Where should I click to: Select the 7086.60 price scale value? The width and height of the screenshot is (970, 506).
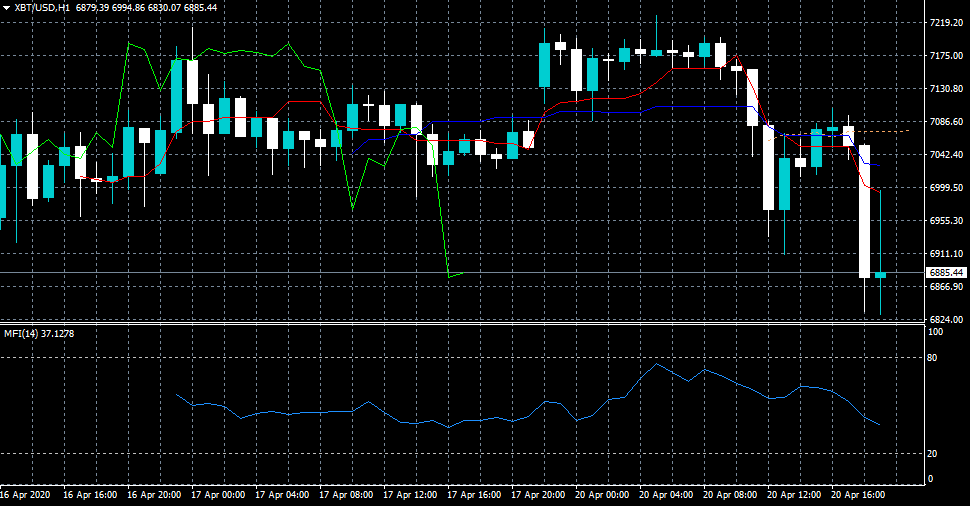[x=945, y=121]
